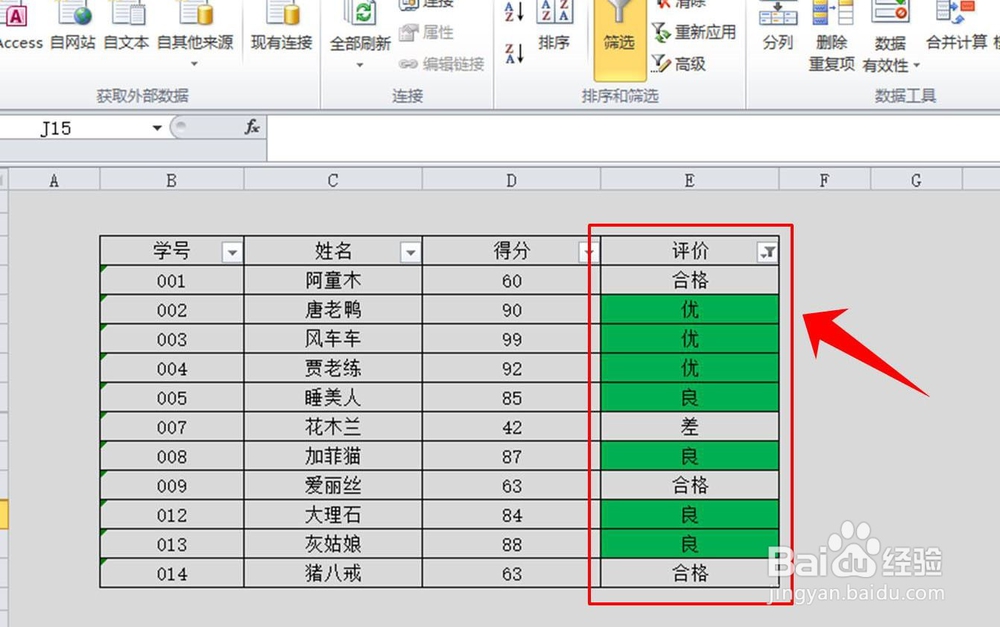The height and width of the screenshot is (627, 1000).
Task: Select the name cell 唐老鸭
Action: 333,310
